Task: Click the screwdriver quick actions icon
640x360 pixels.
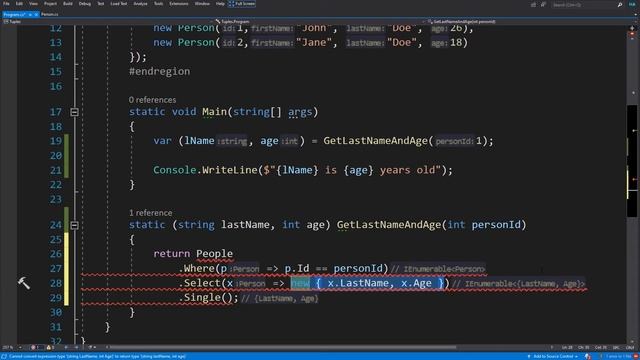Action: [24, 283]
